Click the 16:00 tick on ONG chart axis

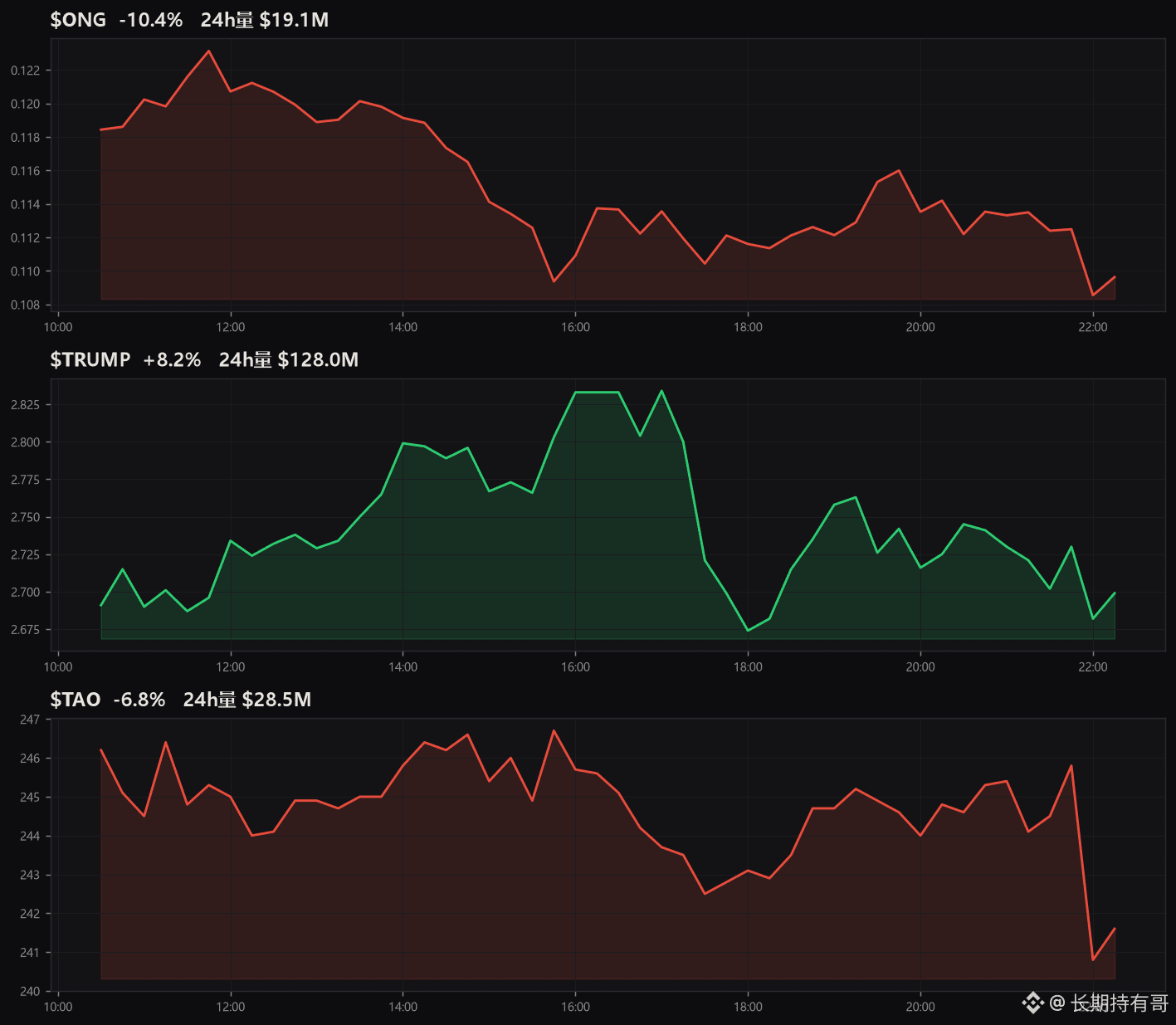coord(575,327)
